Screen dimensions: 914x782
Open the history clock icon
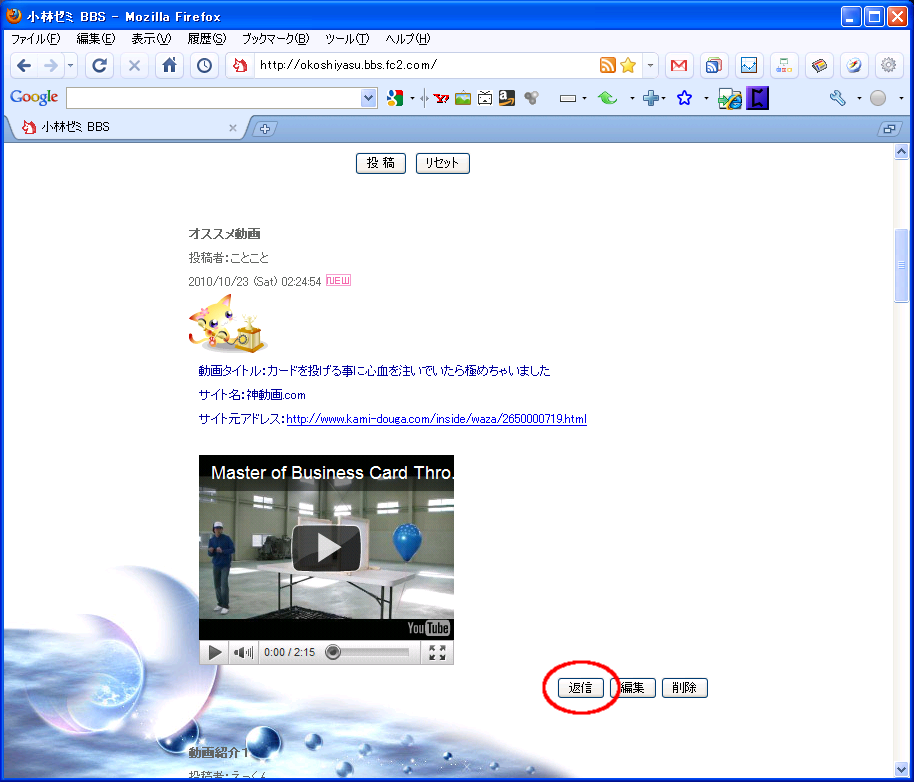(x=204, y=66)
